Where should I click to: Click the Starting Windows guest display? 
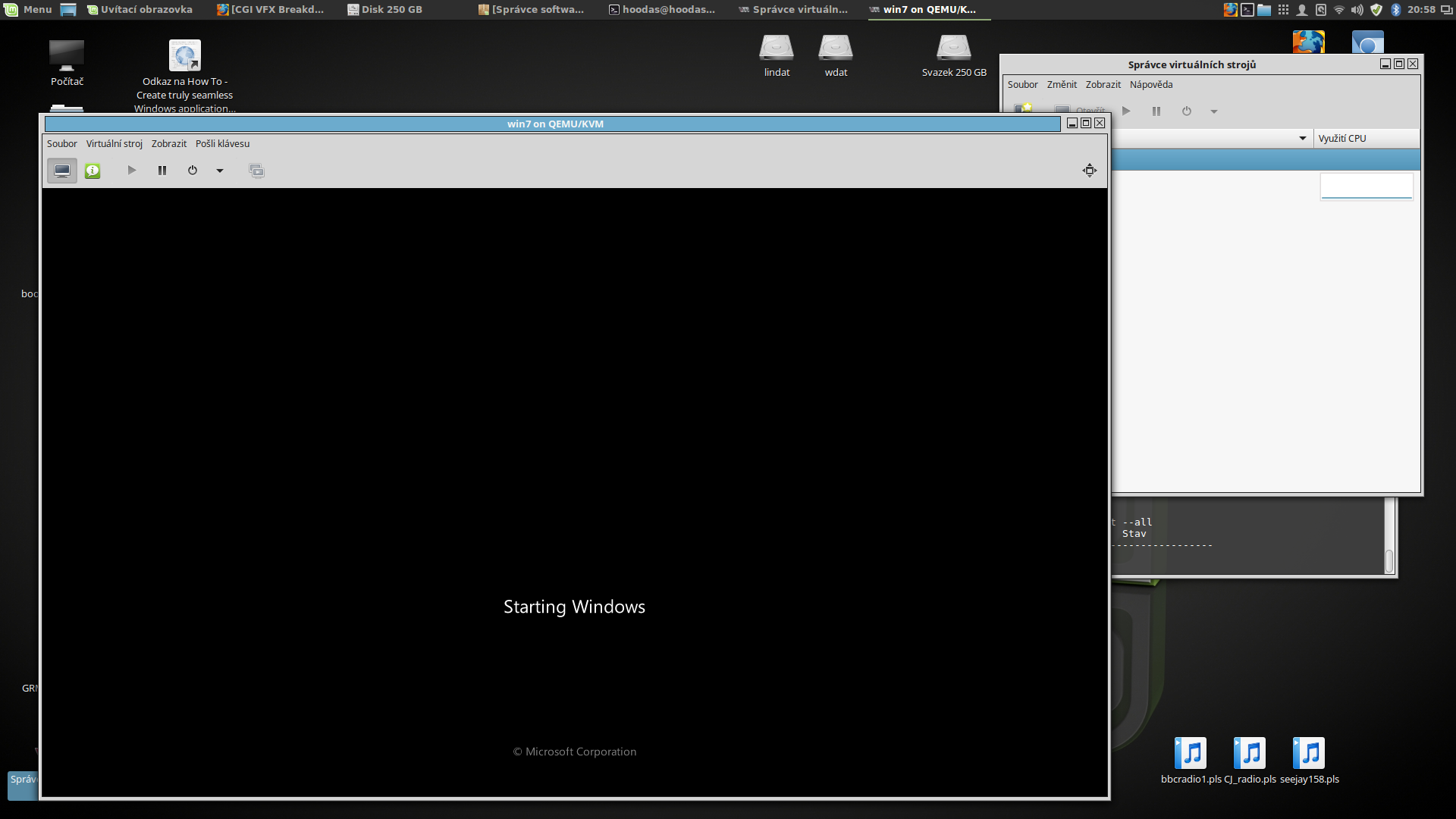[575, 493]
